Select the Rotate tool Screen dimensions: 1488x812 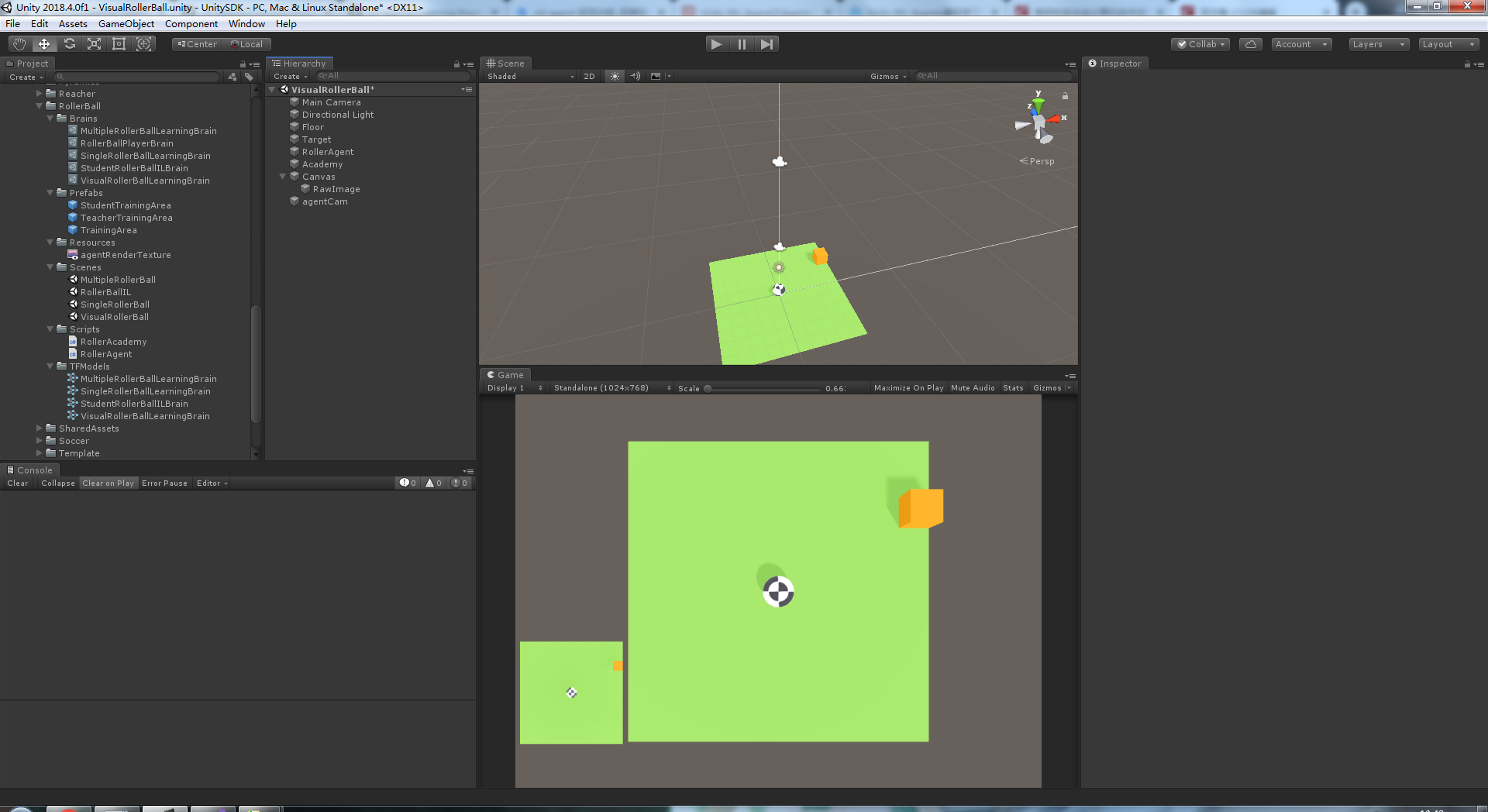69,43
